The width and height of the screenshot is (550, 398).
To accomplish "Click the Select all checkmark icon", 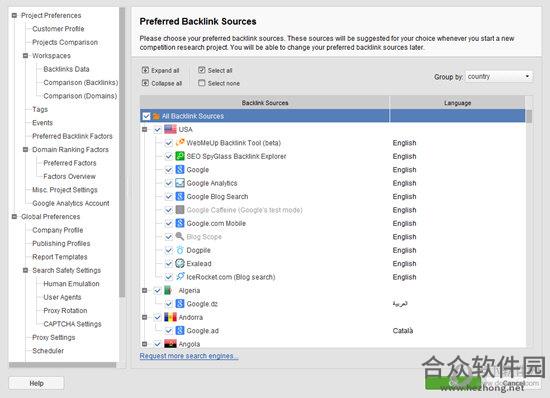I will point(202,70).
